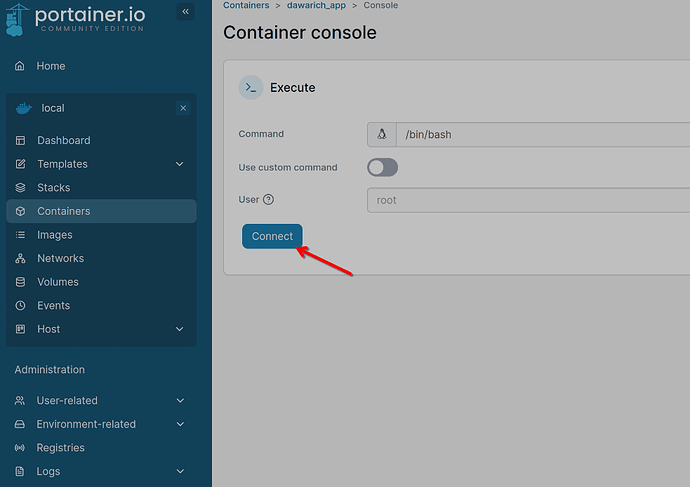Open the Events menu item
This screenshot has height=487, width=690.
click(101, 305)
